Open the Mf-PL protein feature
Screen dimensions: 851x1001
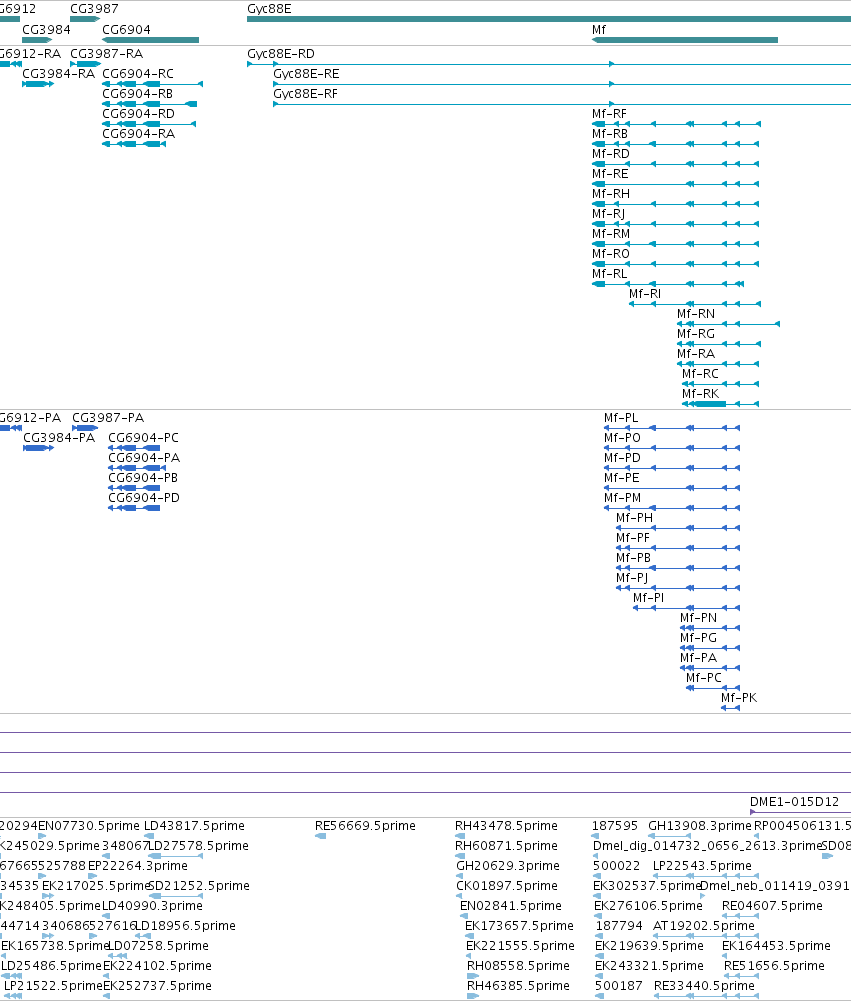coord(672,428)
